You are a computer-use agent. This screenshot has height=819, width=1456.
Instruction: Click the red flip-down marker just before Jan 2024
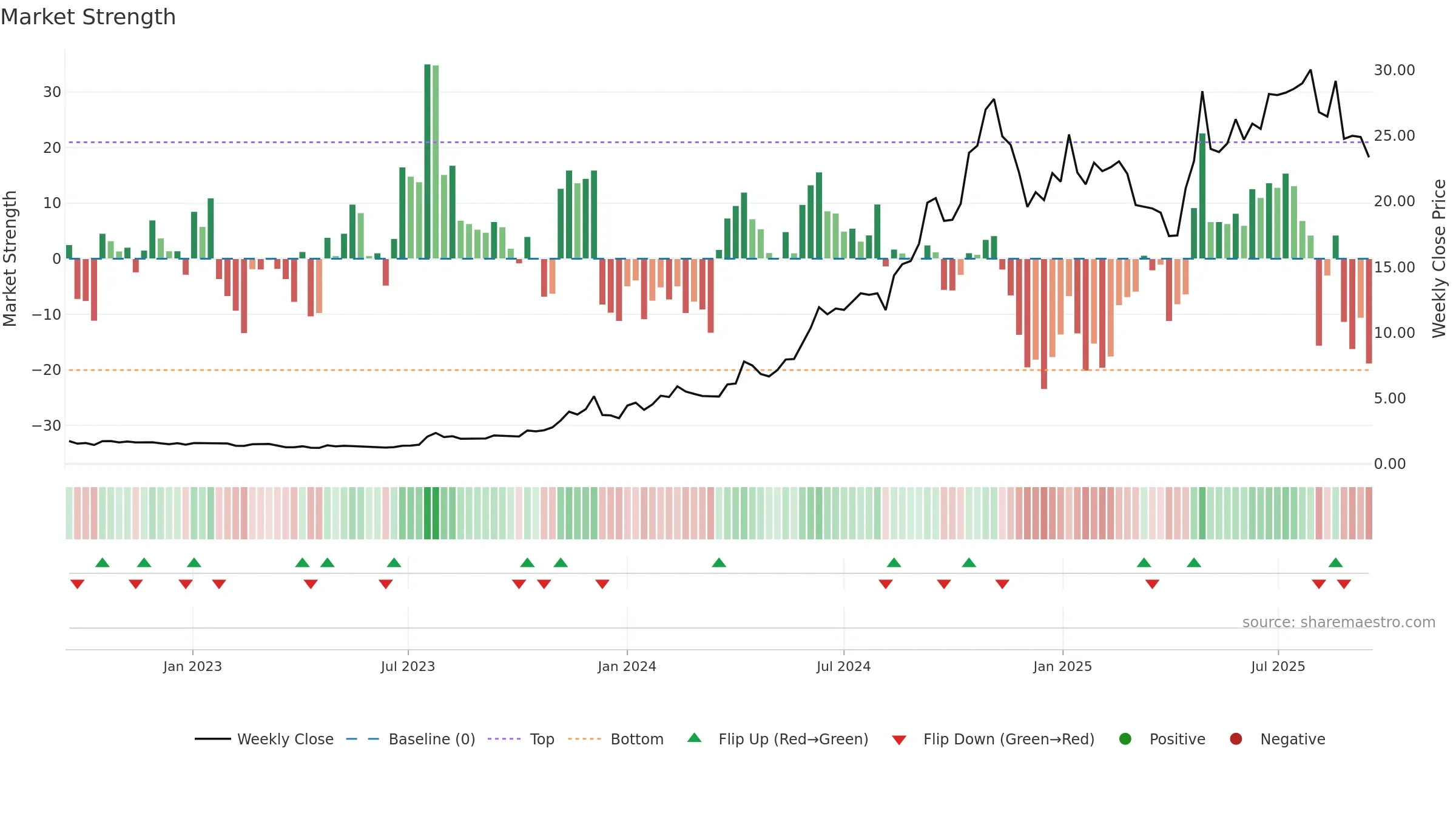coord(602,584)
